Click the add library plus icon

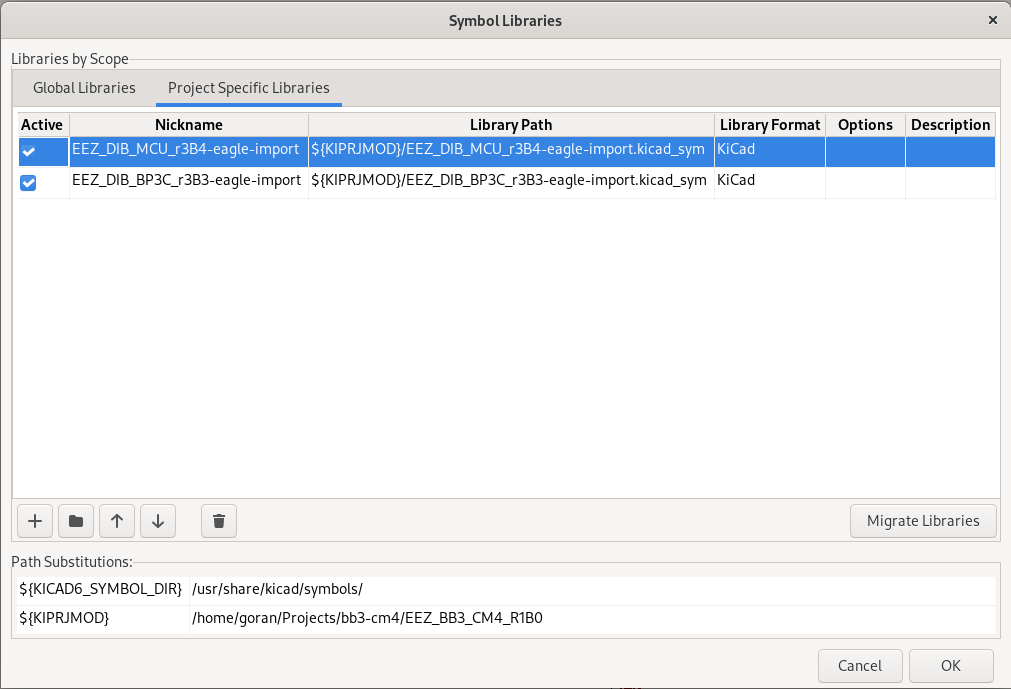[x=35, y=521]
